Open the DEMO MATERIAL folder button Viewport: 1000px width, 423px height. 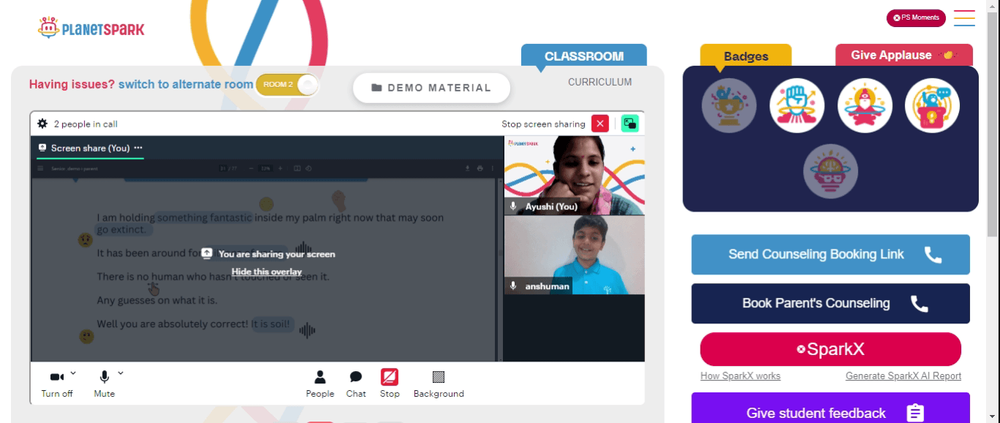click(432, 88)
